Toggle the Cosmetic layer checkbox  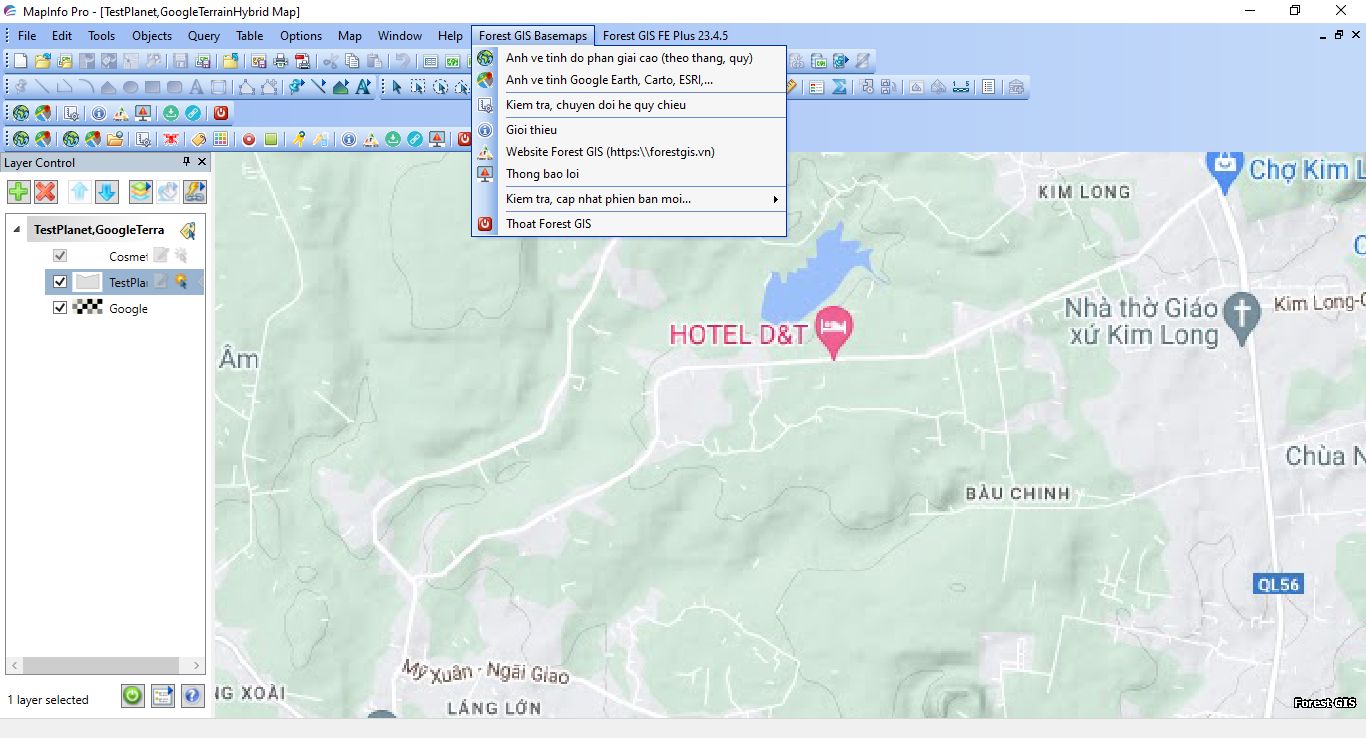60,256
